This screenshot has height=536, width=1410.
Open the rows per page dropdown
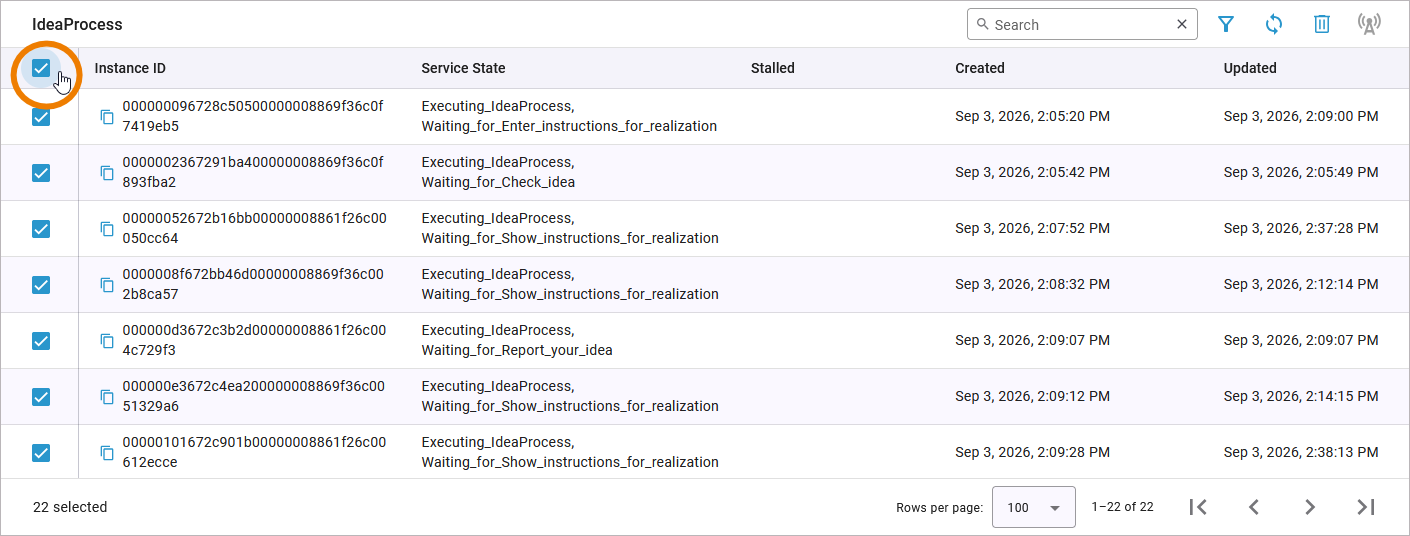(x=1033, y=507)
